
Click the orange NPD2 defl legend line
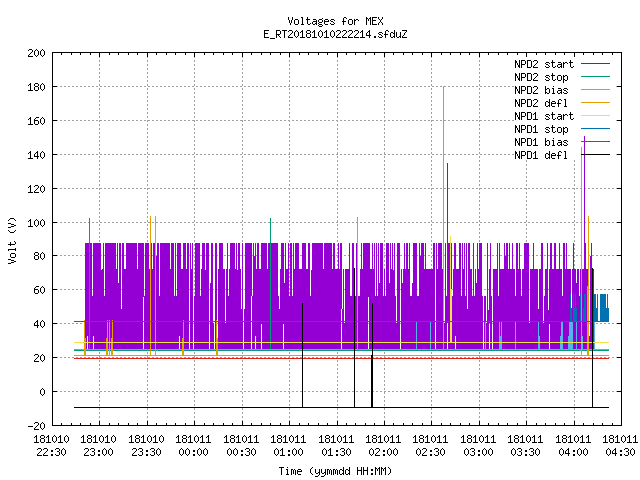tap(595, 102)
